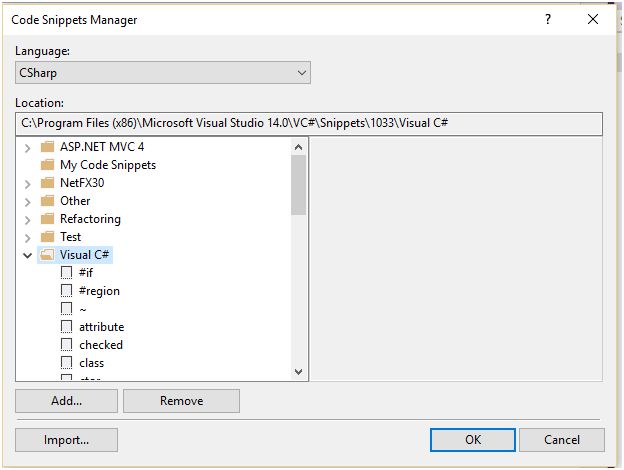Select the class snippet item
Image resolution: width=624 pixels, height=470 pixels.
click(92, 363)
